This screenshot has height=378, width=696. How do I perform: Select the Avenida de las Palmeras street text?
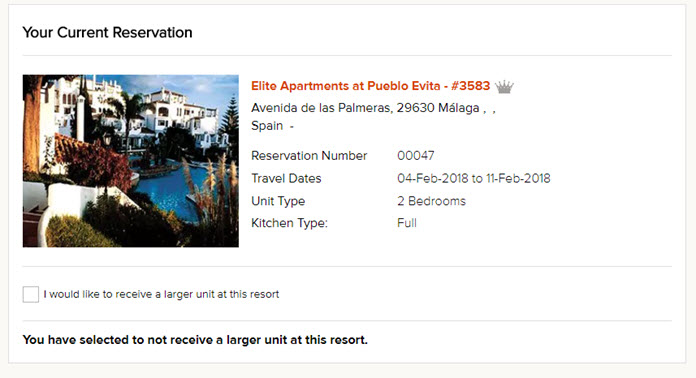pyautogui.click(x=322, y=108)
